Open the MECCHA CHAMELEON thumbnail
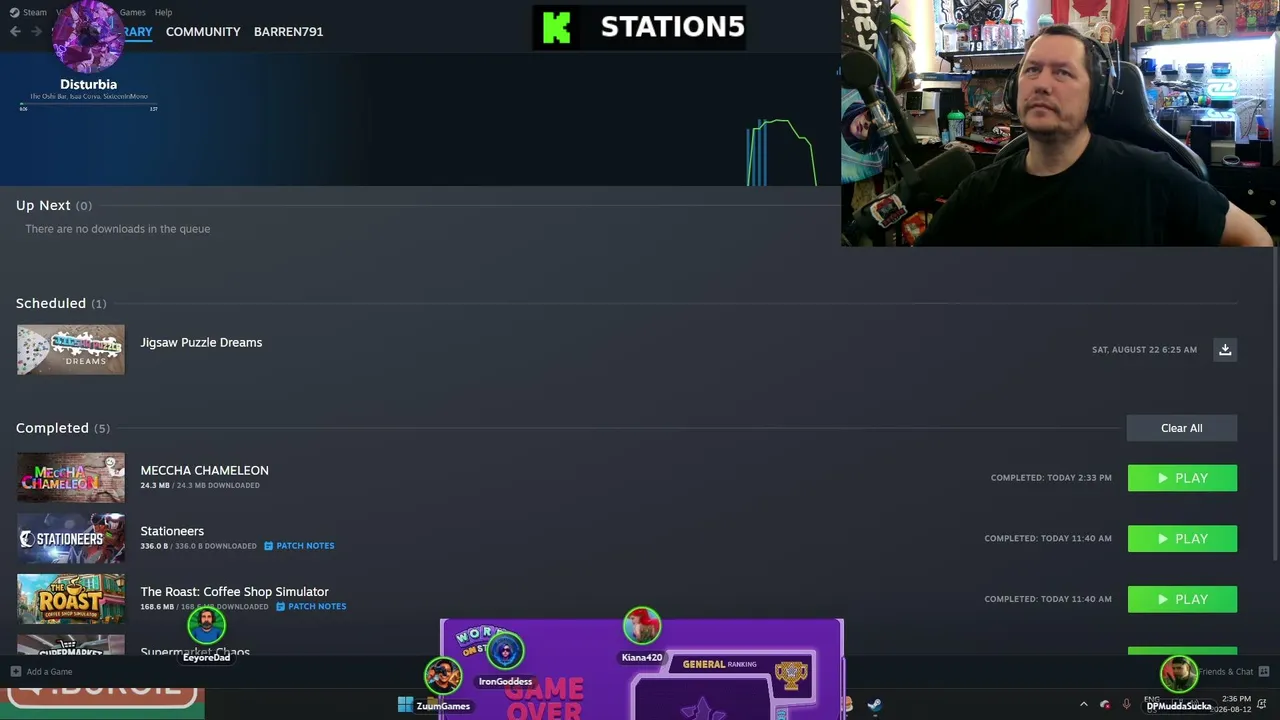Screen dimensions: 1280x720 pos(70,478)
